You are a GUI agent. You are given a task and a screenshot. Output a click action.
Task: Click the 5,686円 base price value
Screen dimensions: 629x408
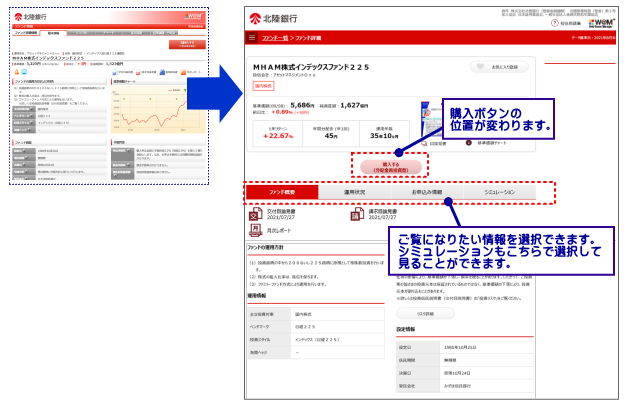coord(302,105)
